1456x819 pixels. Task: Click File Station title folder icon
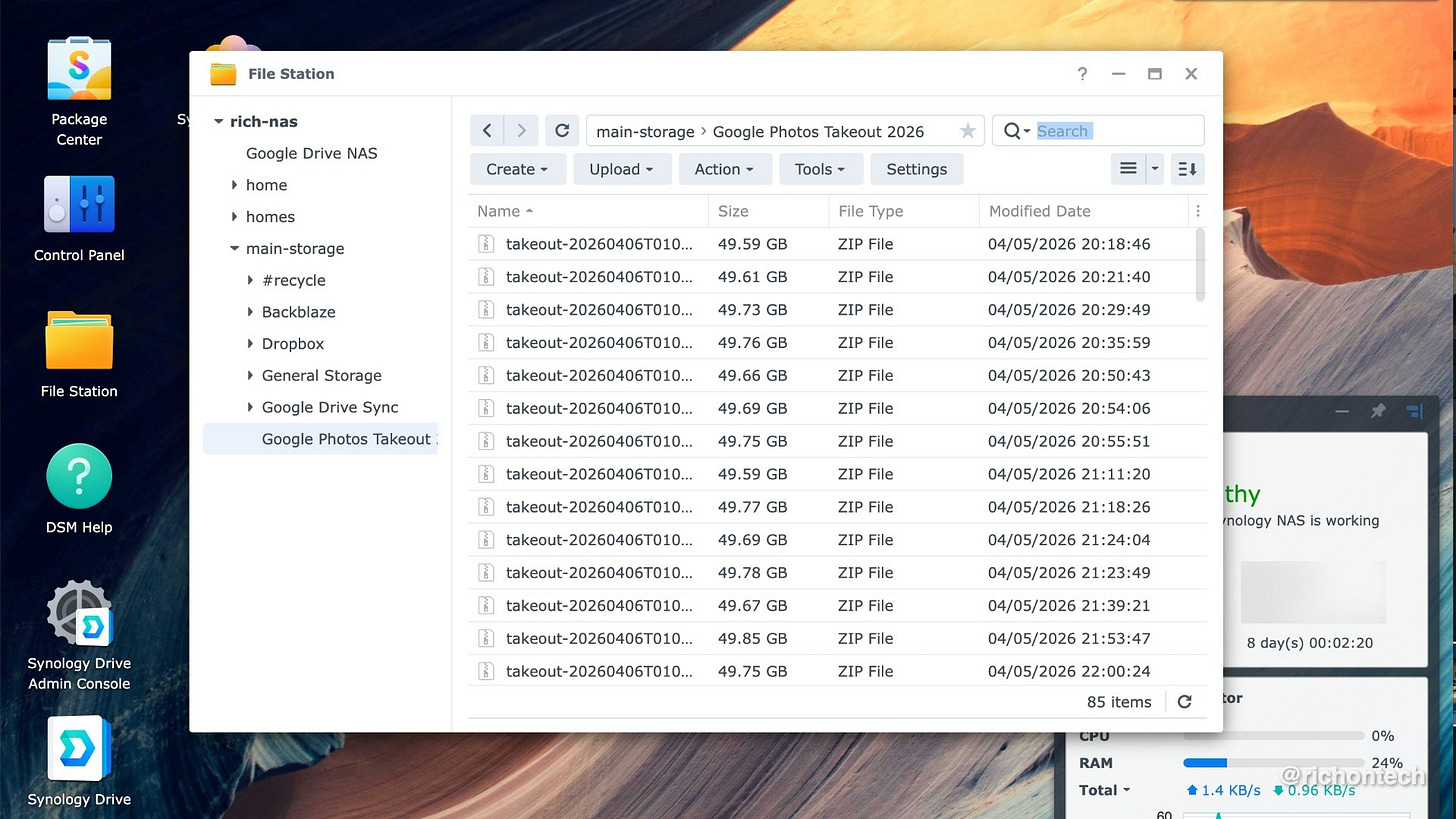pyautogui.click(x=223, y=74)
